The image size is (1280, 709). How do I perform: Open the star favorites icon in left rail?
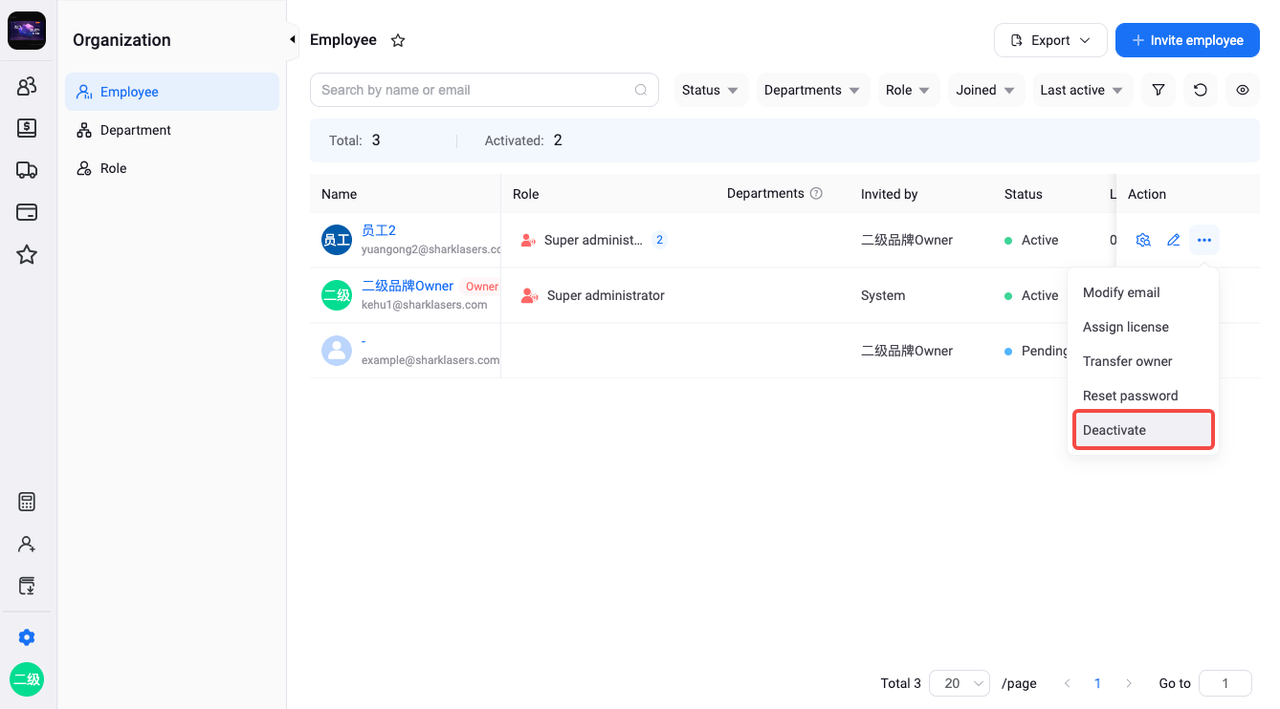(x=27, y=255)
